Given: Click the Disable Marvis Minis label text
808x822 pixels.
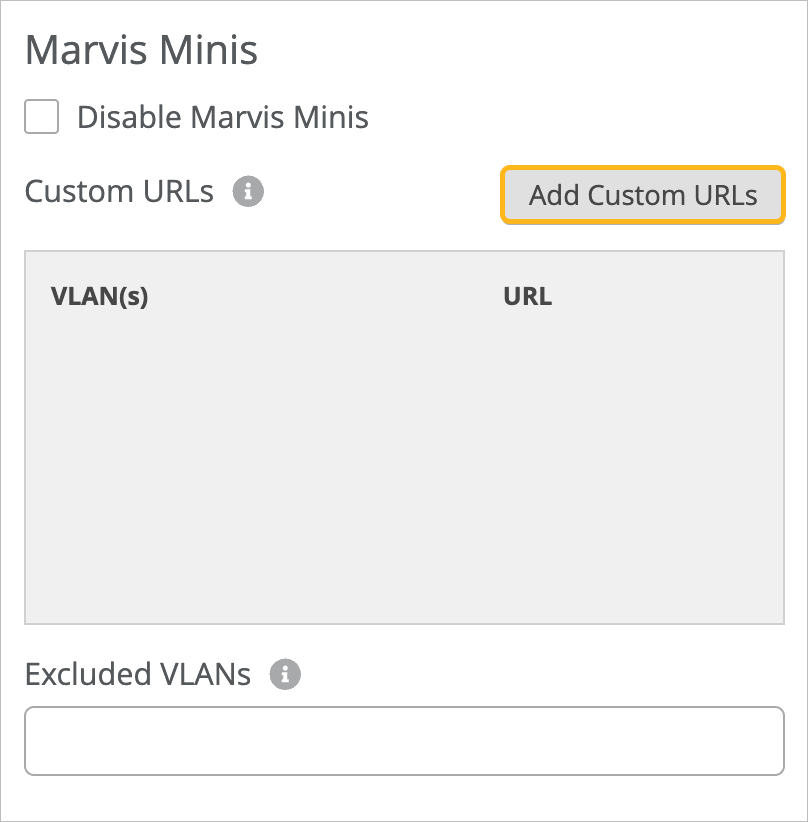Looking at the screenshot, I should point(222,117).
